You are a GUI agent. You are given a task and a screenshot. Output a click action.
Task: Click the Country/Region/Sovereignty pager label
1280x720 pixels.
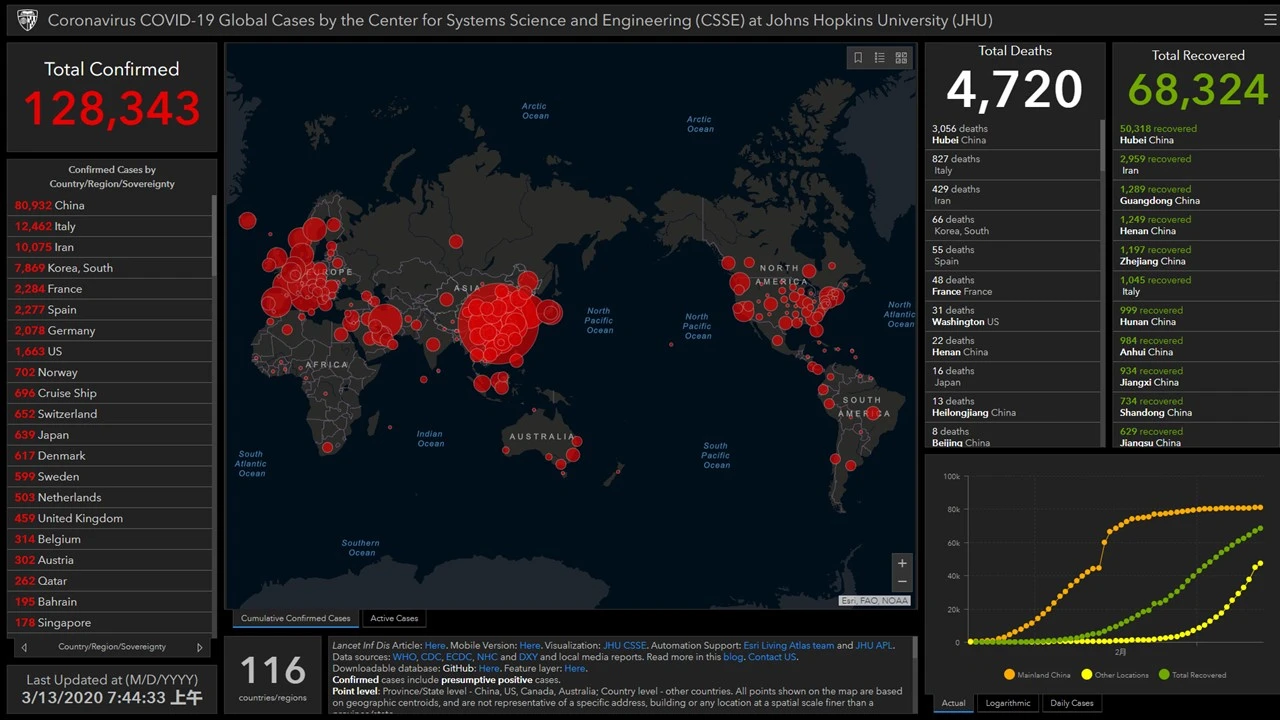(x=112, y=647)
